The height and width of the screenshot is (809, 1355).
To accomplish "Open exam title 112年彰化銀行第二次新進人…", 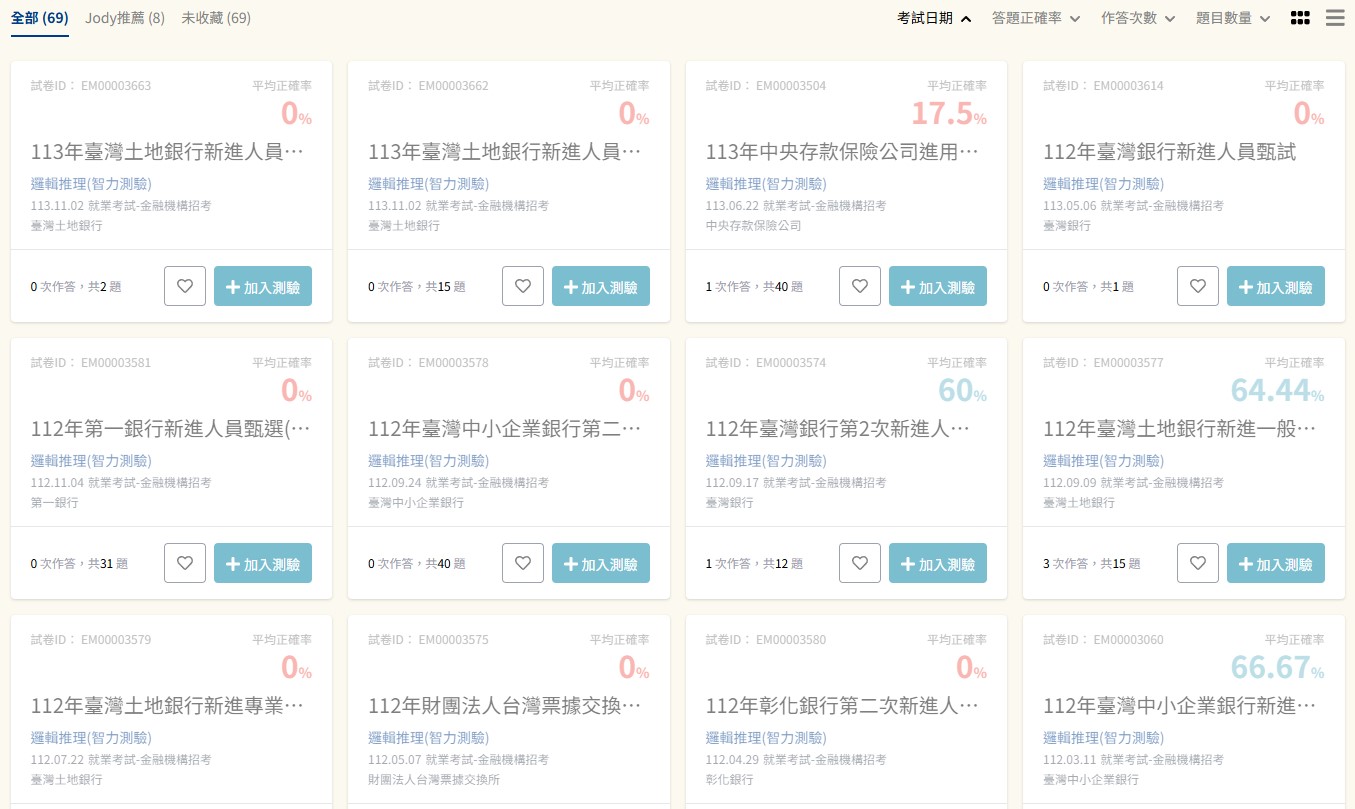I will coord(842,707).
